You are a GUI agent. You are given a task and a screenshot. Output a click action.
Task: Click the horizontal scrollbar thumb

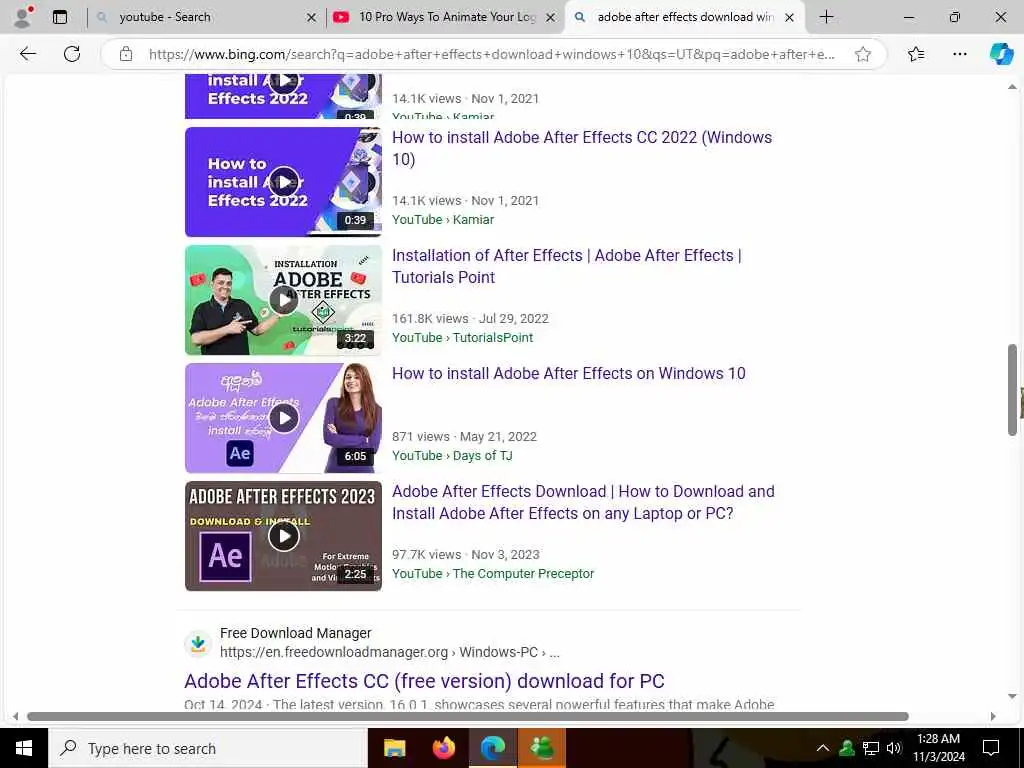[x=468, y=716]
